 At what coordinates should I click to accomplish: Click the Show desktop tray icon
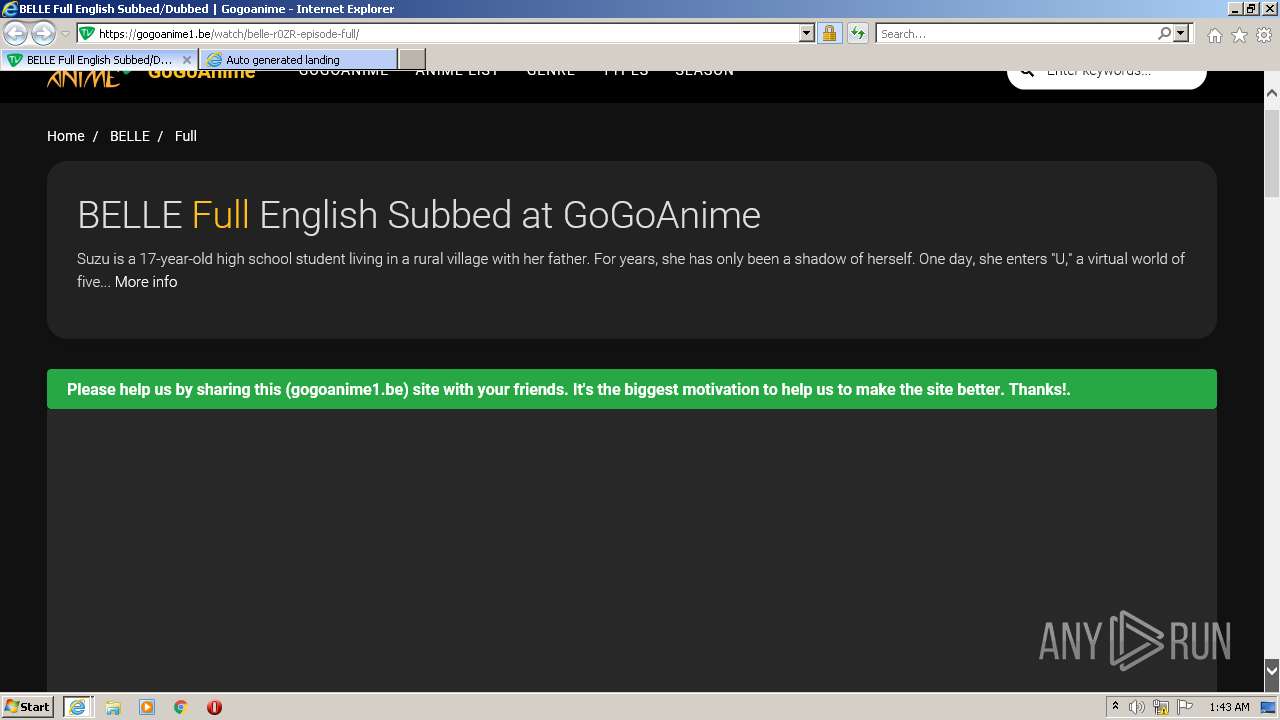click(x=1268, y=707)
